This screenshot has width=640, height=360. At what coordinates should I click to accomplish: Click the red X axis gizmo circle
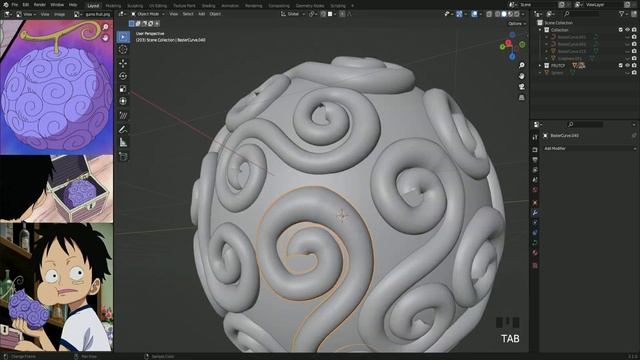509,42
